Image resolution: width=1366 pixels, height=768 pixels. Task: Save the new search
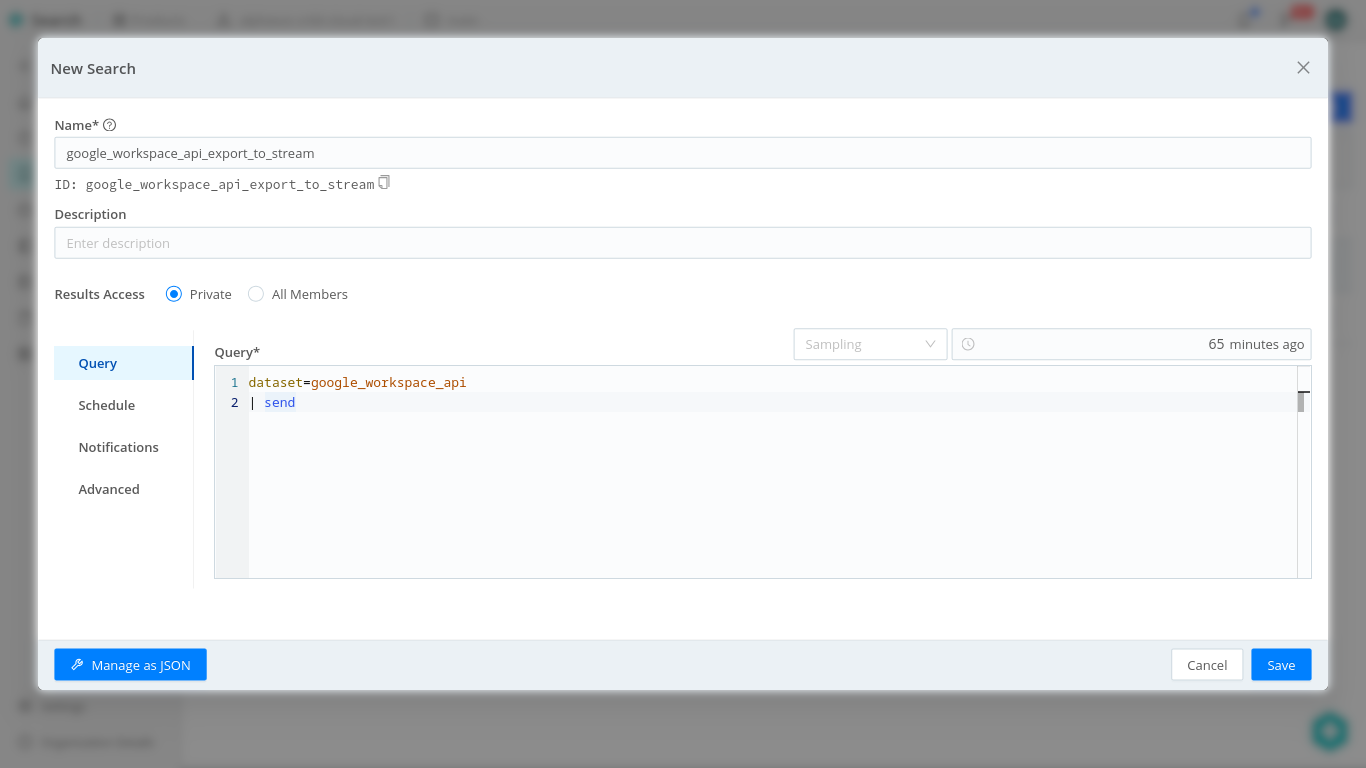[x=1281, y=664]
